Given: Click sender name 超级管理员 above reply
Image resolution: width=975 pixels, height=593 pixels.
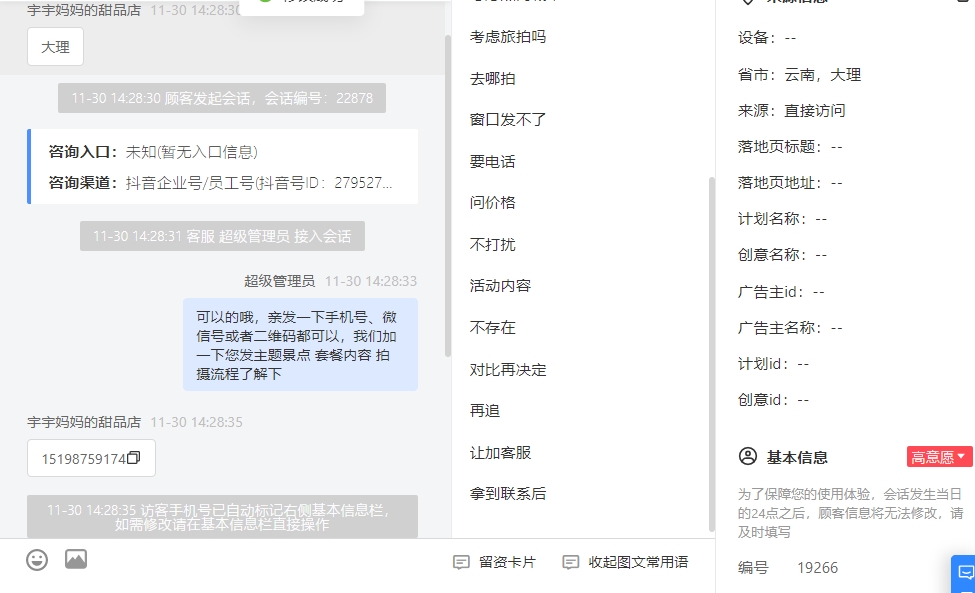Looking at the screenshot, I should (x=279, y=281).
